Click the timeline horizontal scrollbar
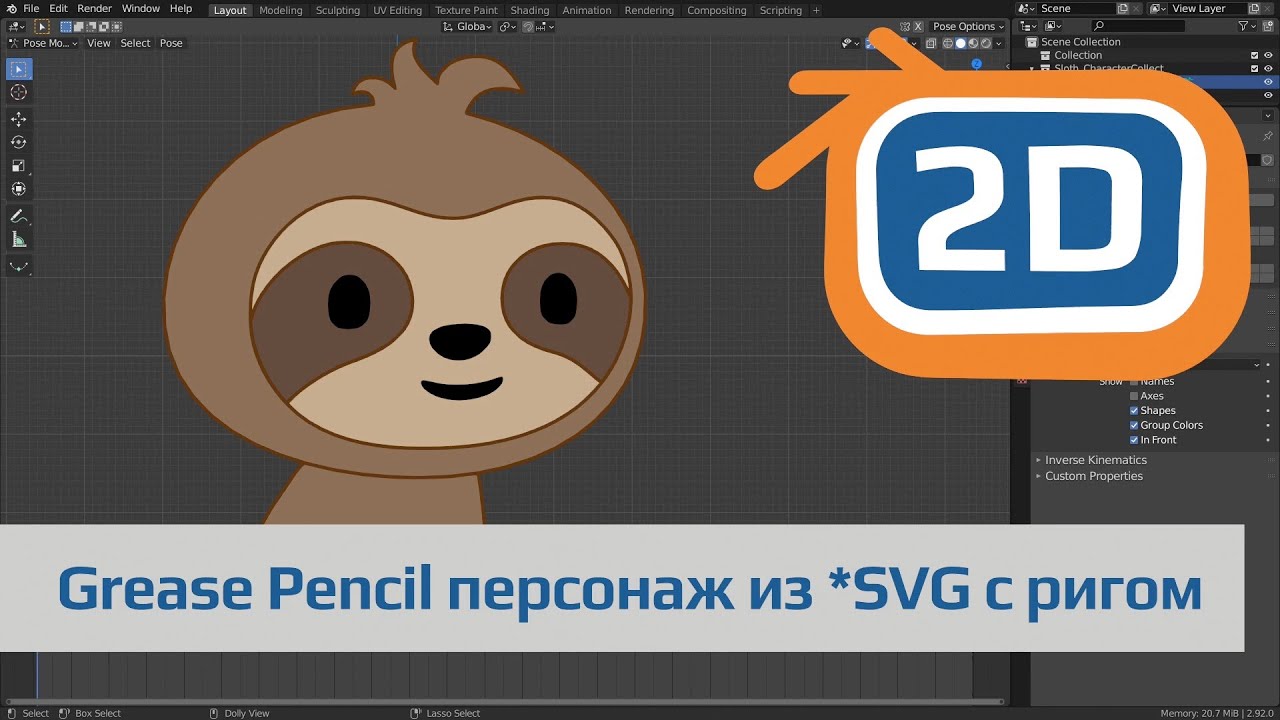Viewport: 1280px width, 720px height. pyautogui.click(x=505, y=702)
